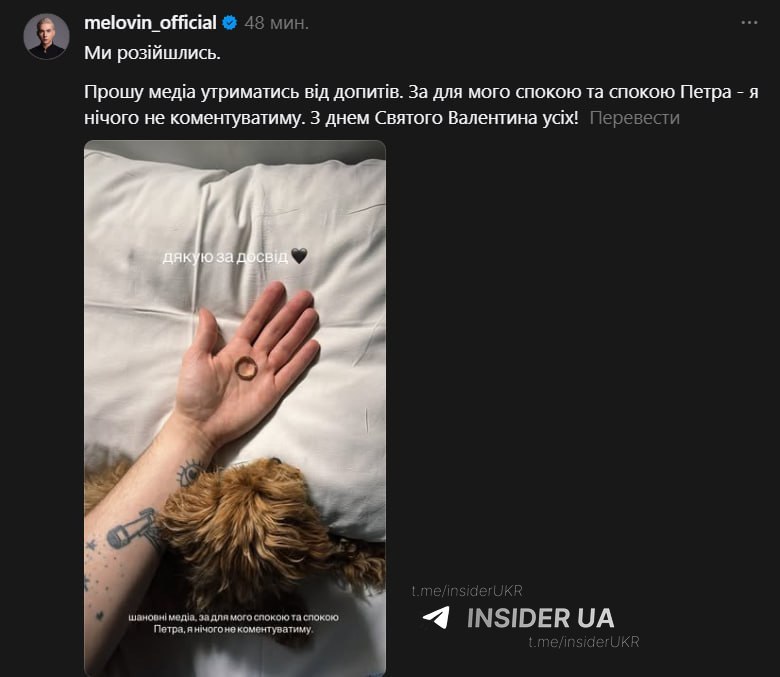780x677 pixels.
Task: Click the gold ring in the palm
Action: click(x=246, y=368)
